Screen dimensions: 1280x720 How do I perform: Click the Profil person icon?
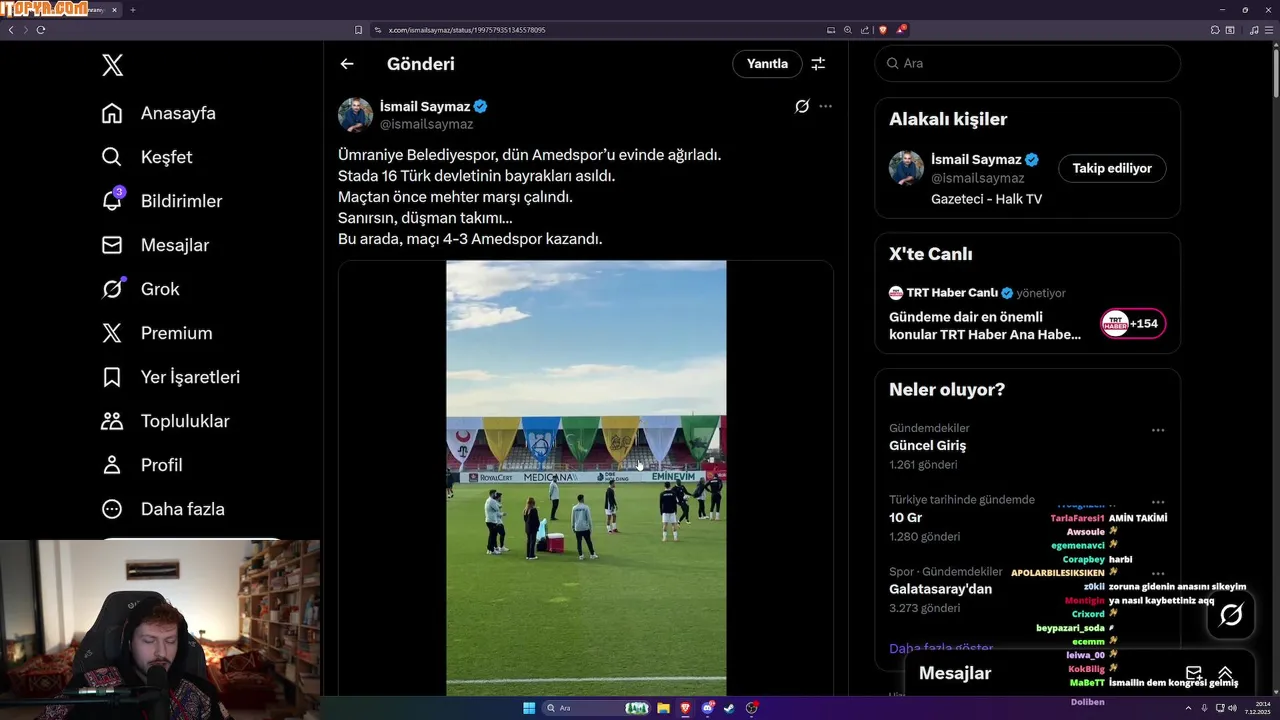point(112,465)
